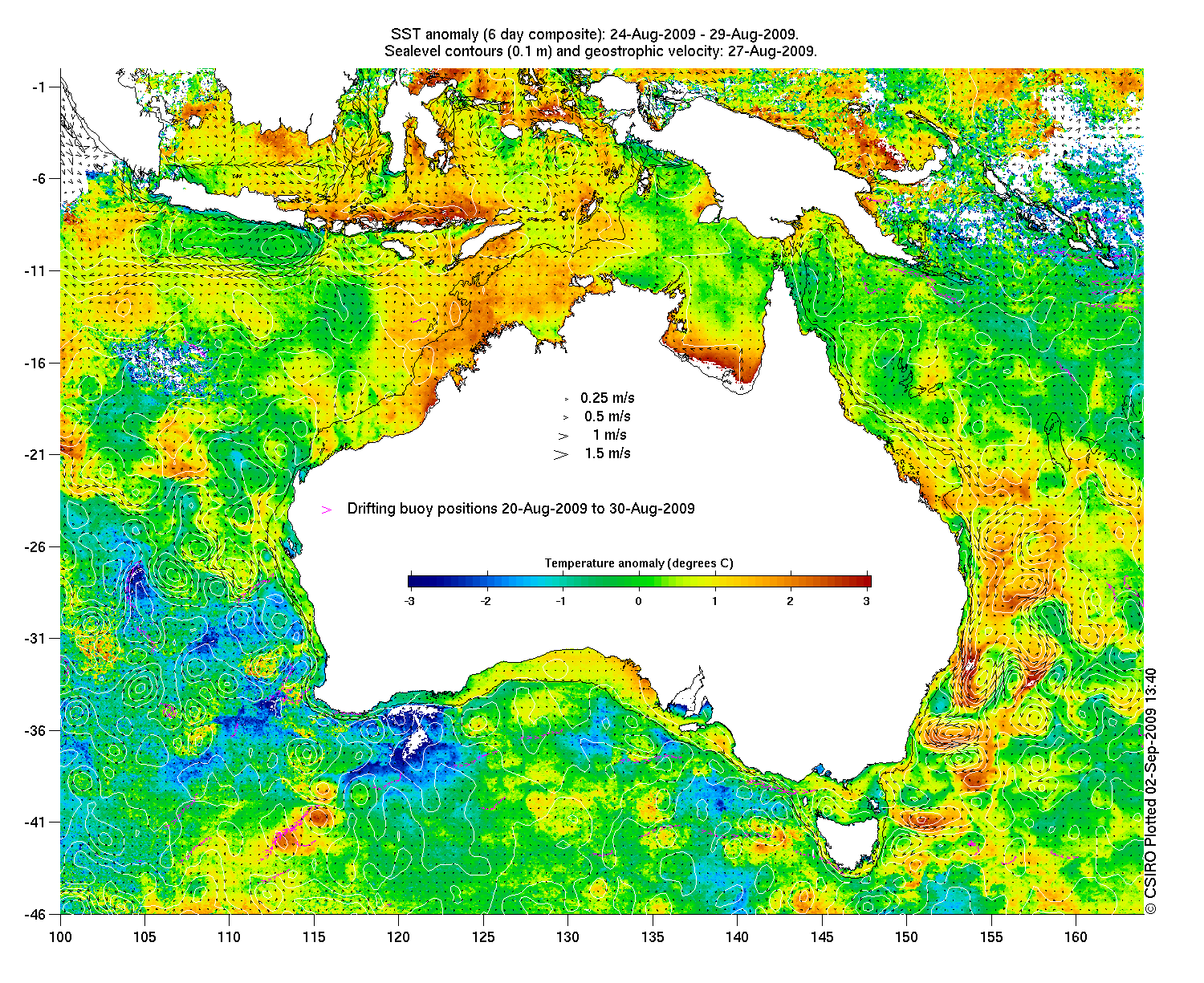Click the colorbar tick label '-3'

coord(409,601)
